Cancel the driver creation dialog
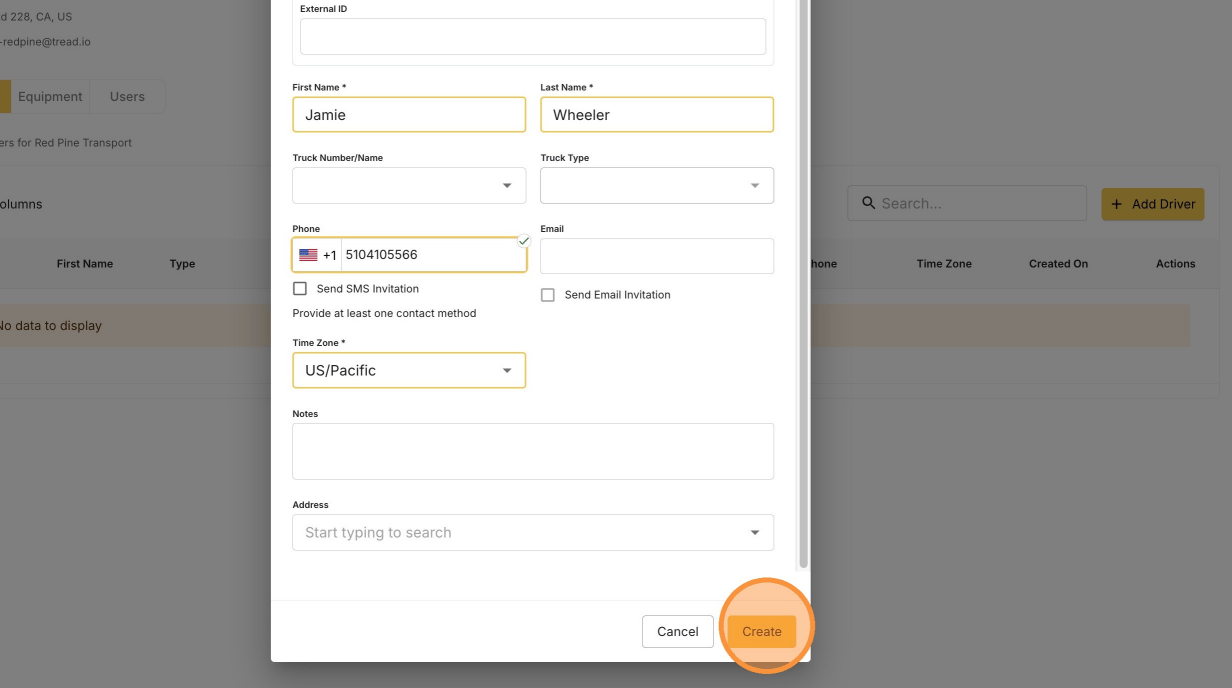Viewport: 1232px width, 688px height. click(677, 631)
